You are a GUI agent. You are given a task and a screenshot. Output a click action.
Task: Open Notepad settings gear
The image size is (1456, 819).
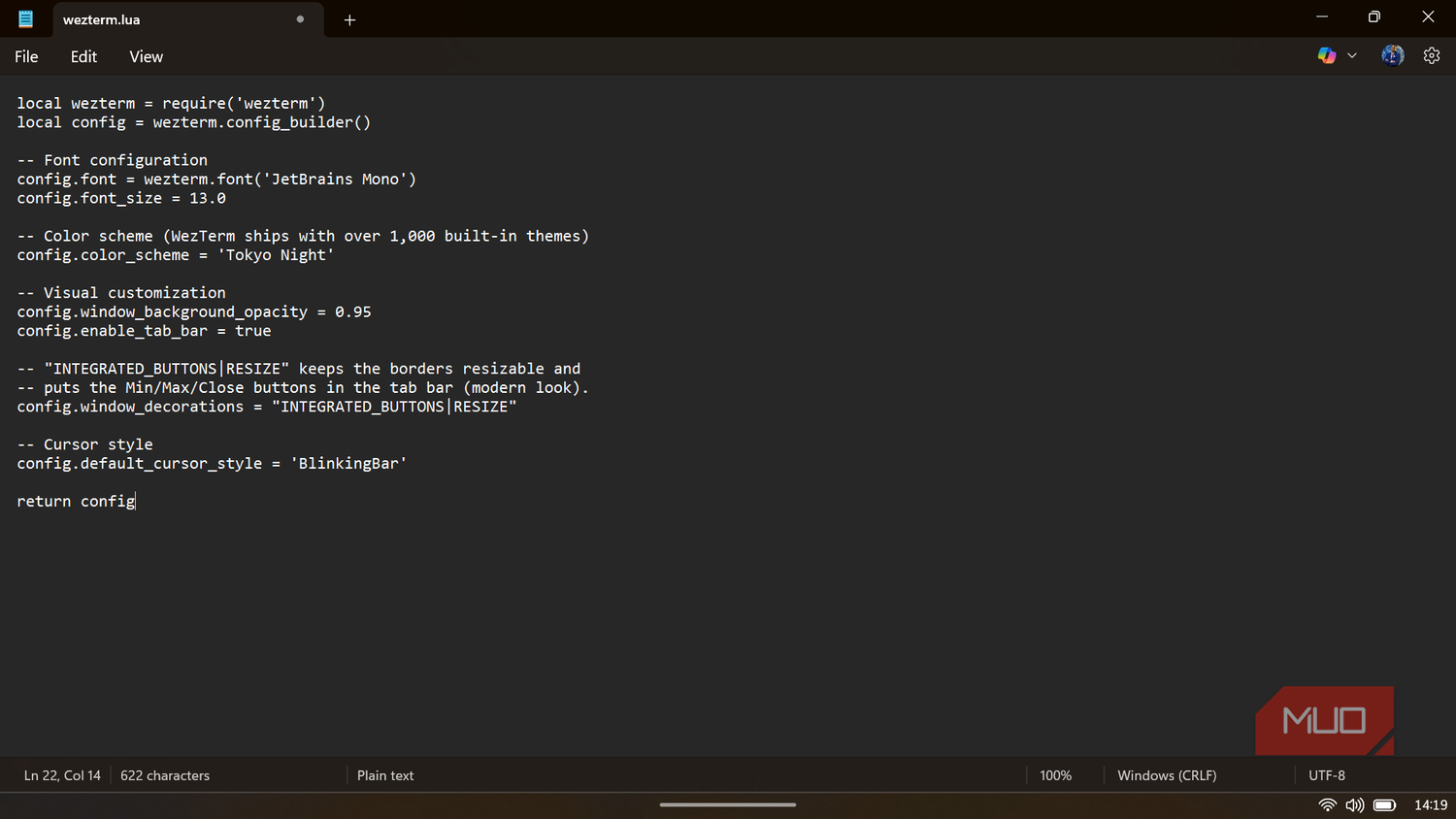[1432, 55]
